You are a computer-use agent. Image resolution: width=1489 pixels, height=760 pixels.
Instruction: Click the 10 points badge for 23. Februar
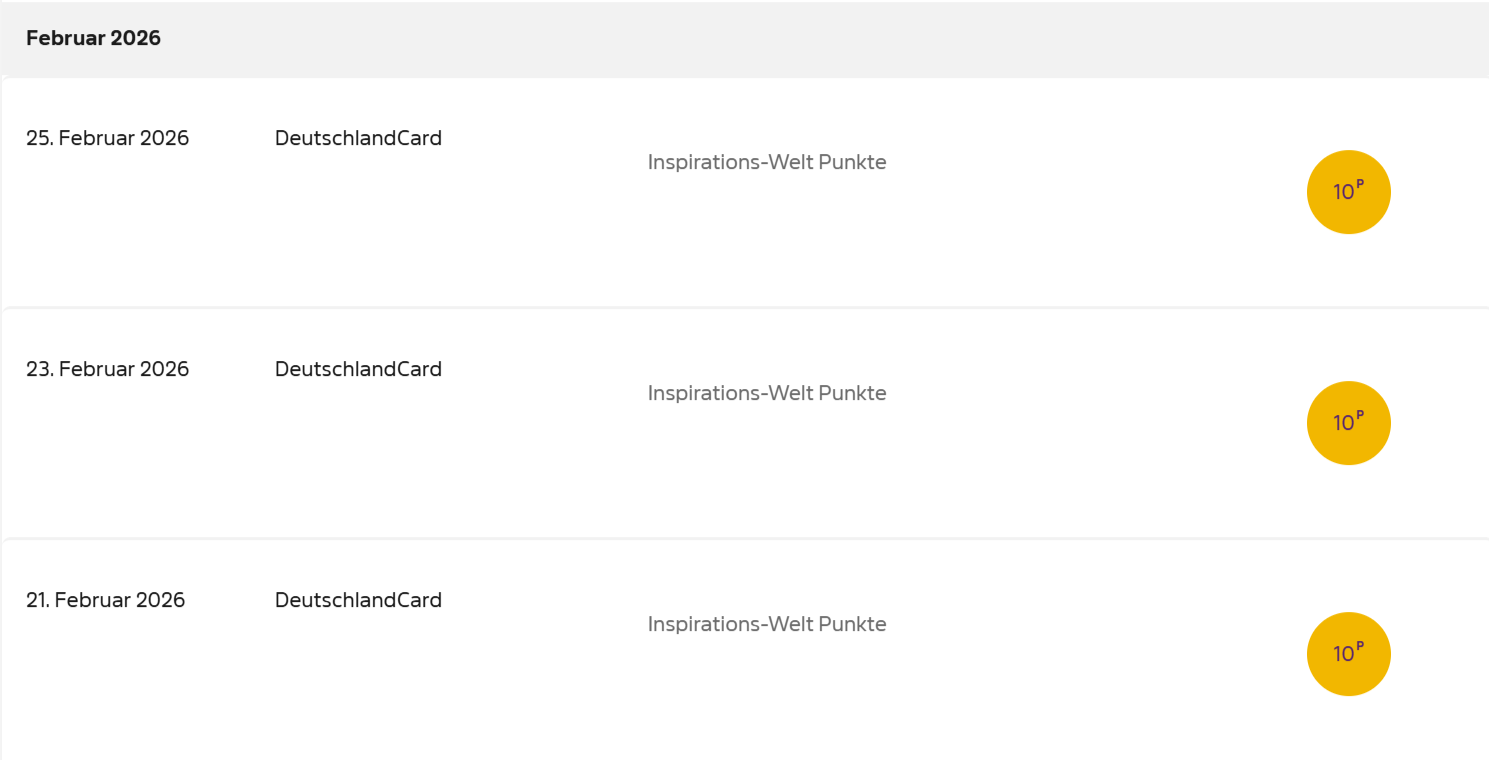pos(1348,423)
